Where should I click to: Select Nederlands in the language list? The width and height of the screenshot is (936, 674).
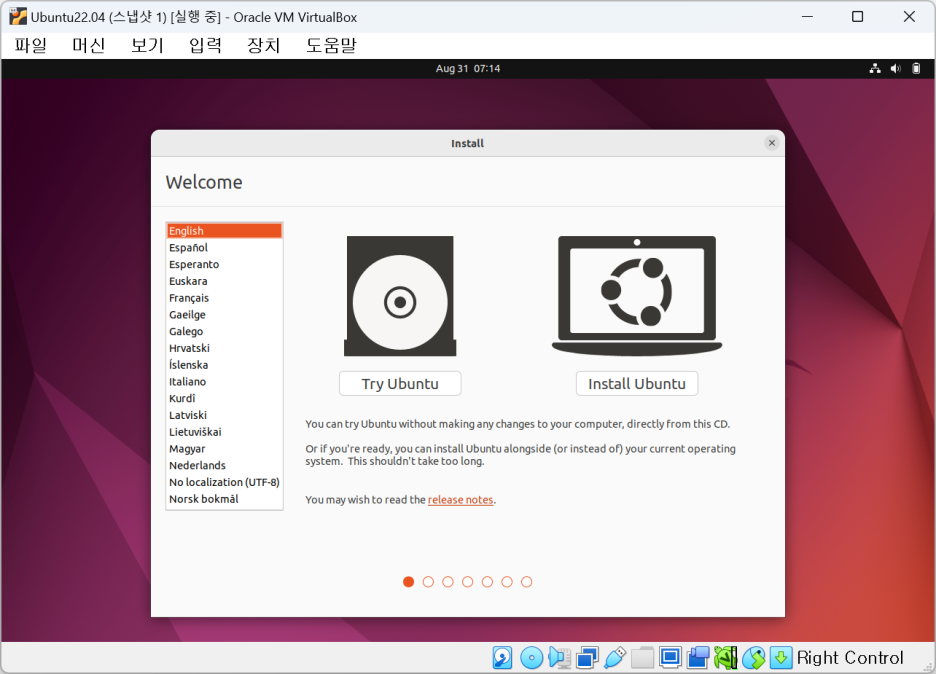coord(224,465)
